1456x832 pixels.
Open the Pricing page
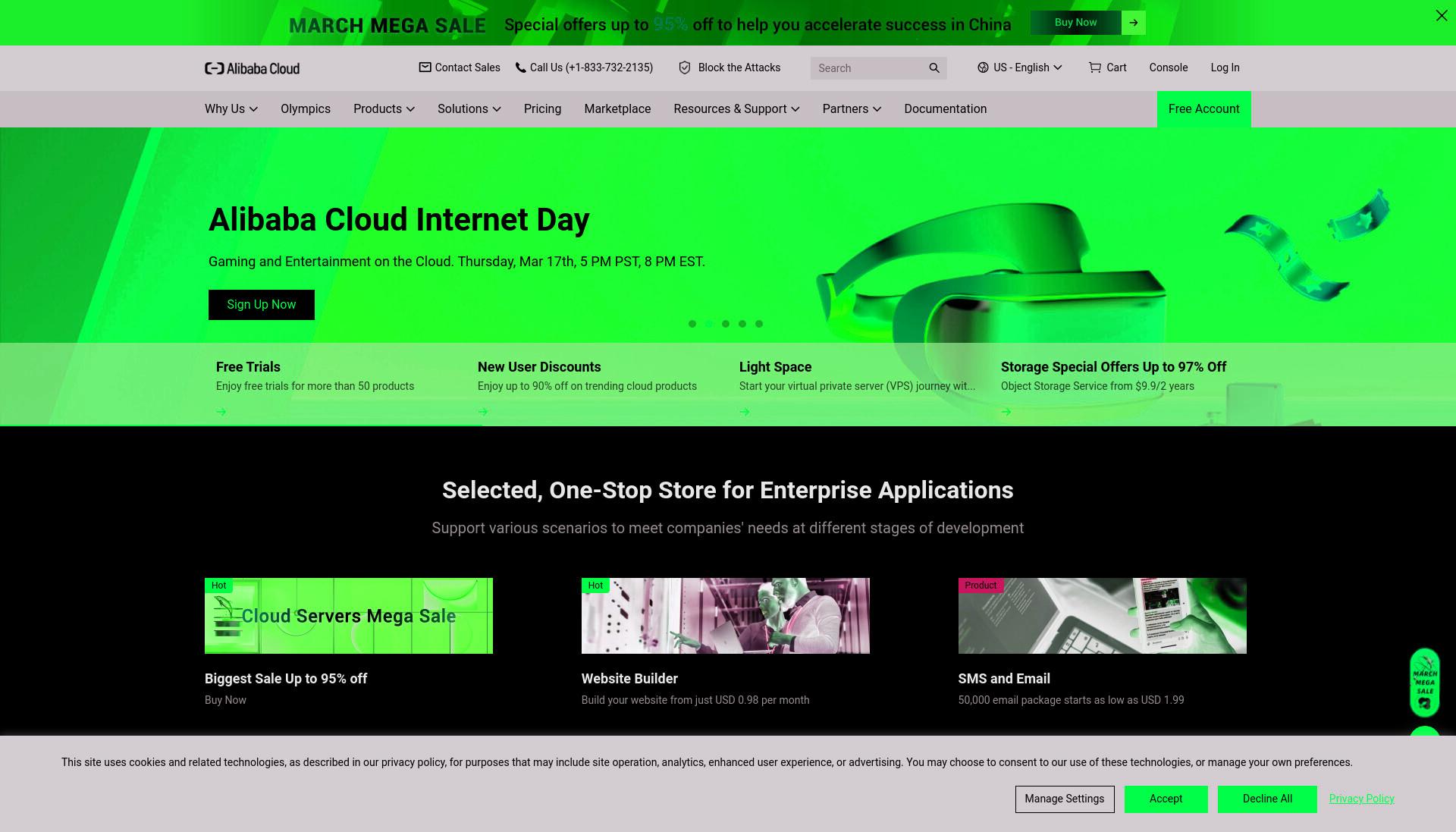(x=542, y=109)
